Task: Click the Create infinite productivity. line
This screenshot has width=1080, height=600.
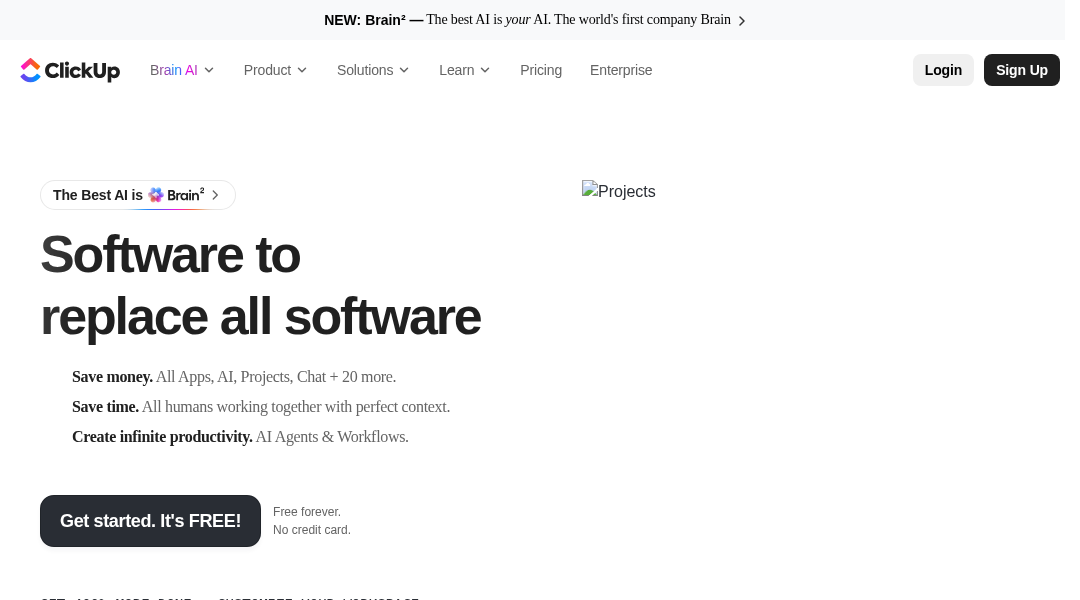Action: (x=240, y=437)
